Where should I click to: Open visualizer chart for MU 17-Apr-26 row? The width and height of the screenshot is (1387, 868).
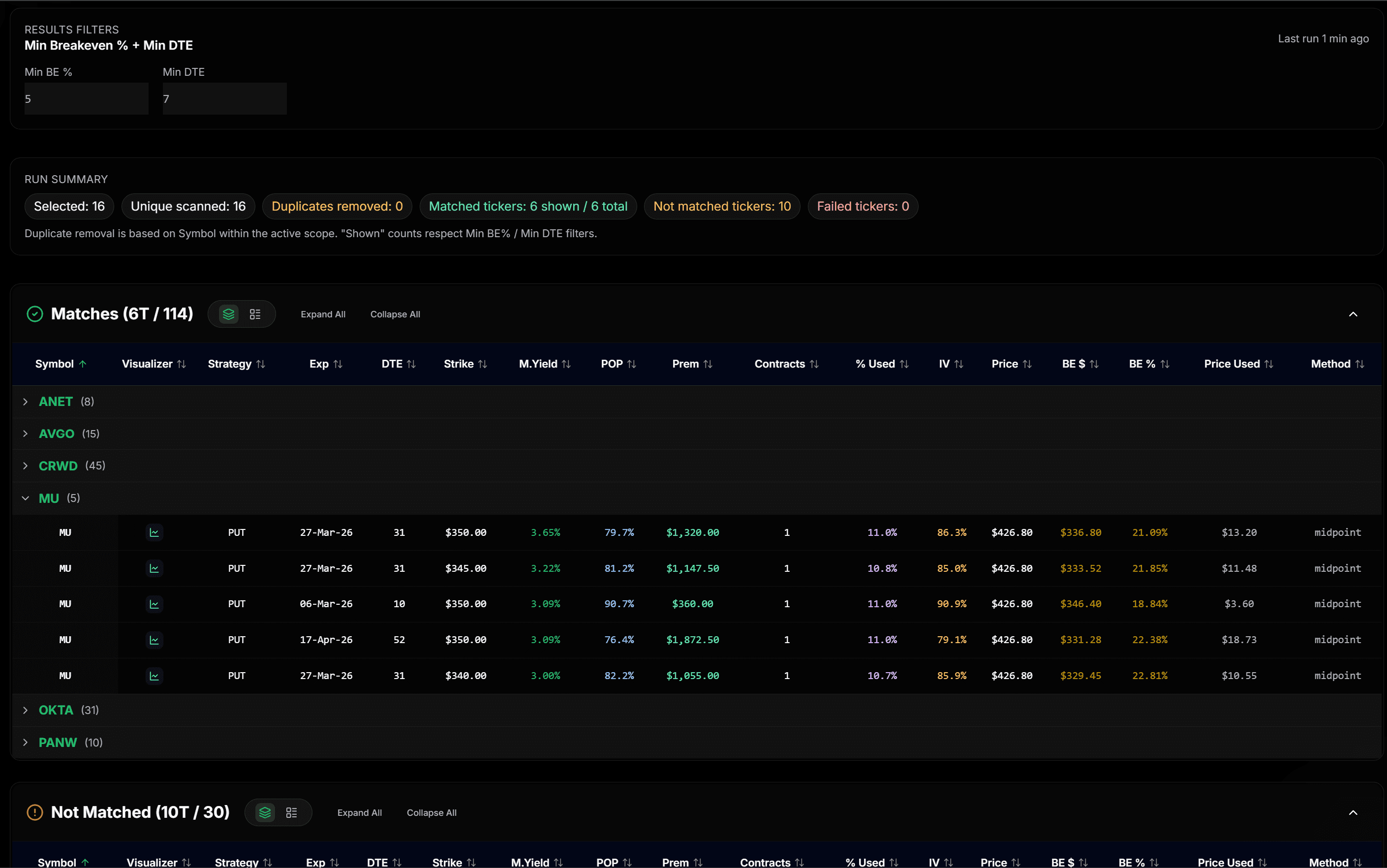(154, 640)
